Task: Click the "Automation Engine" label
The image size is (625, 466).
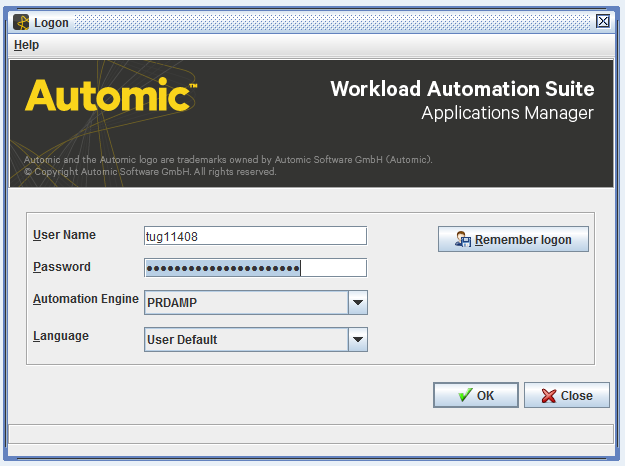Action: click(86, 299)
